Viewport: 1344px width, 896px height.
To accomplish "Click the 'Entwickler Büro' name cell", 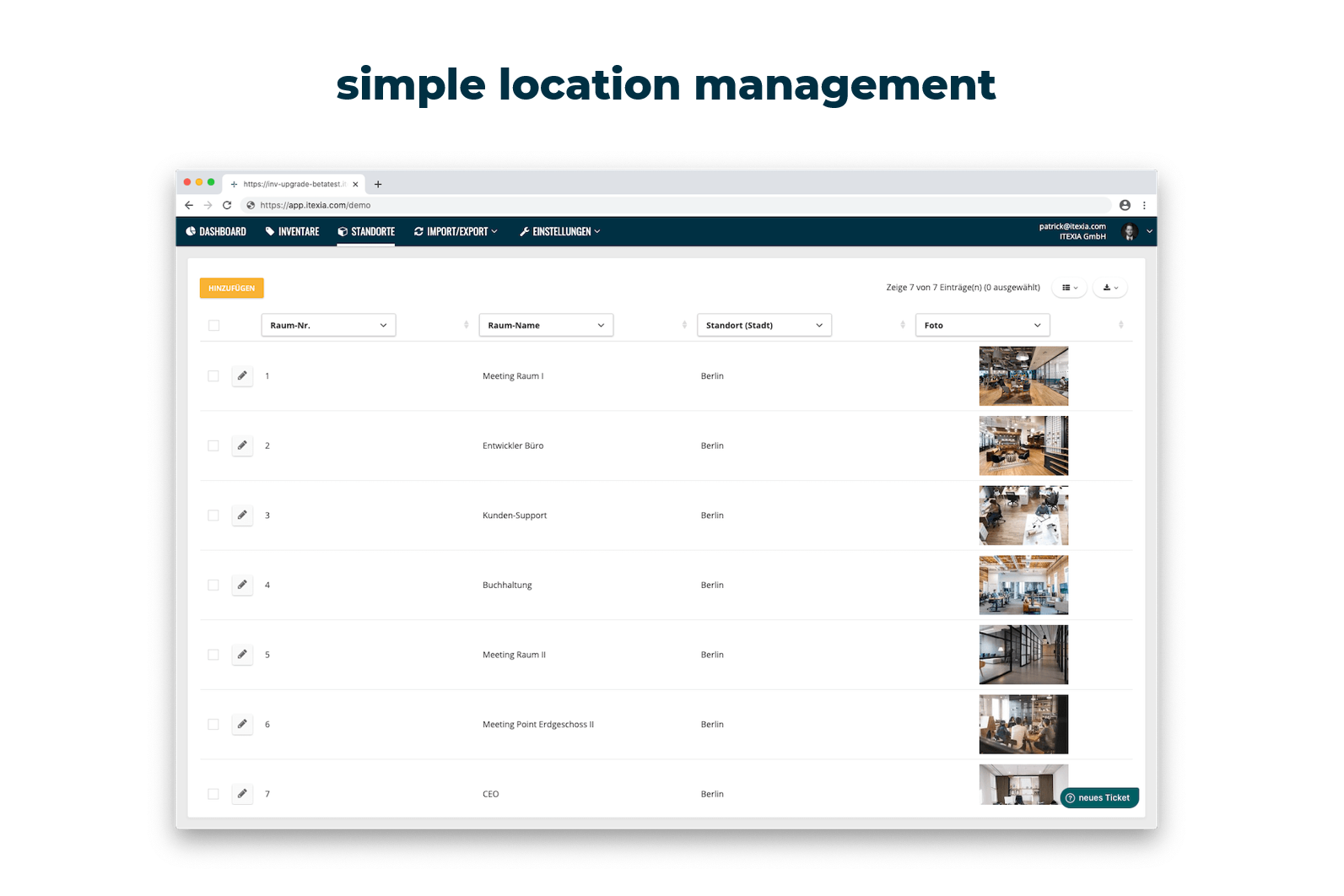I will 513,445.
